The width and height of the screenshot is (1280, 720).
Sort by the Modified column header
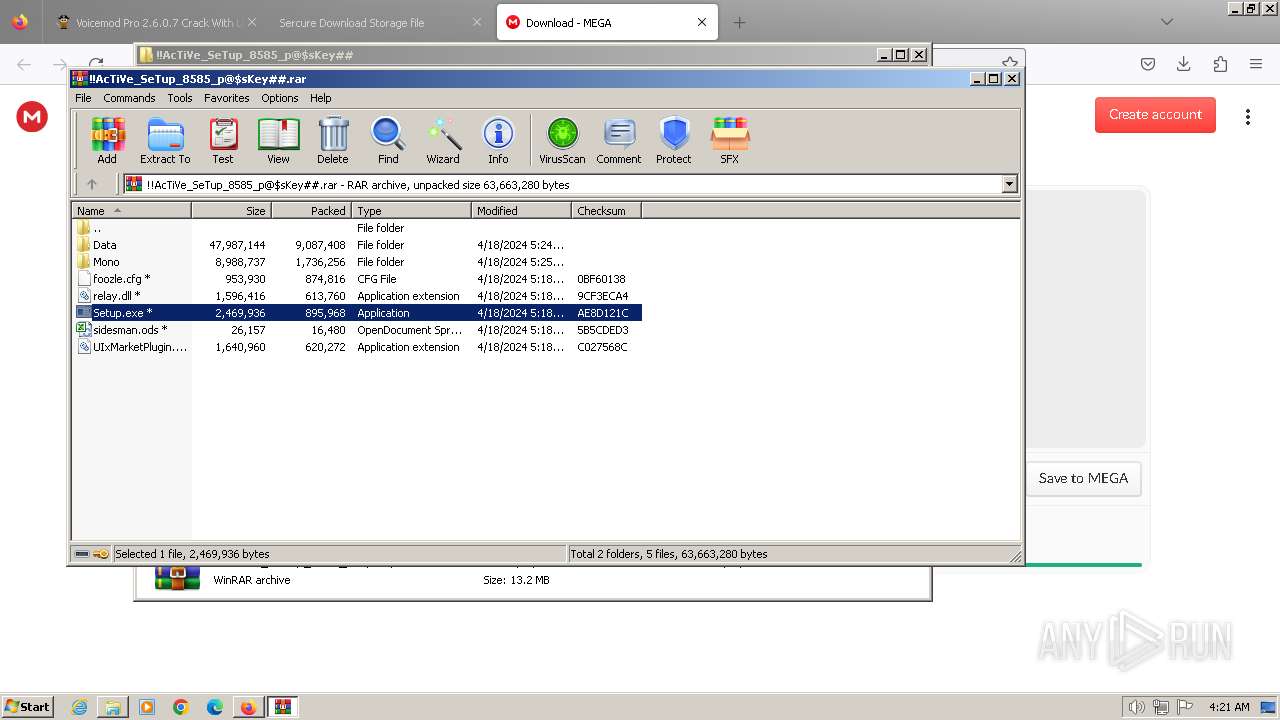[521, 211]
